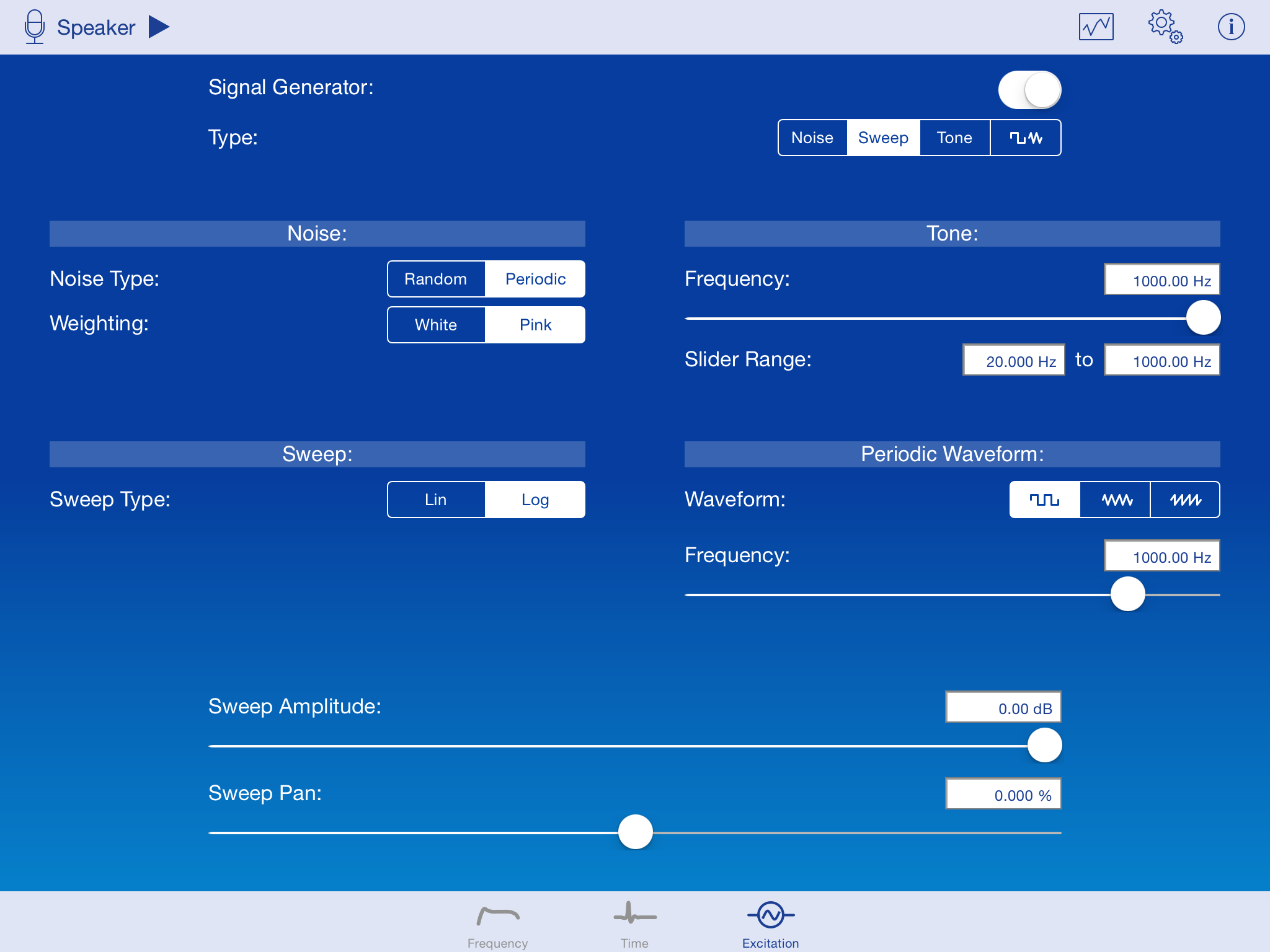The width and height of the screenshot is (1270, 952).
Task: Open the graph chart view icon
Action: coord(1096,27)
